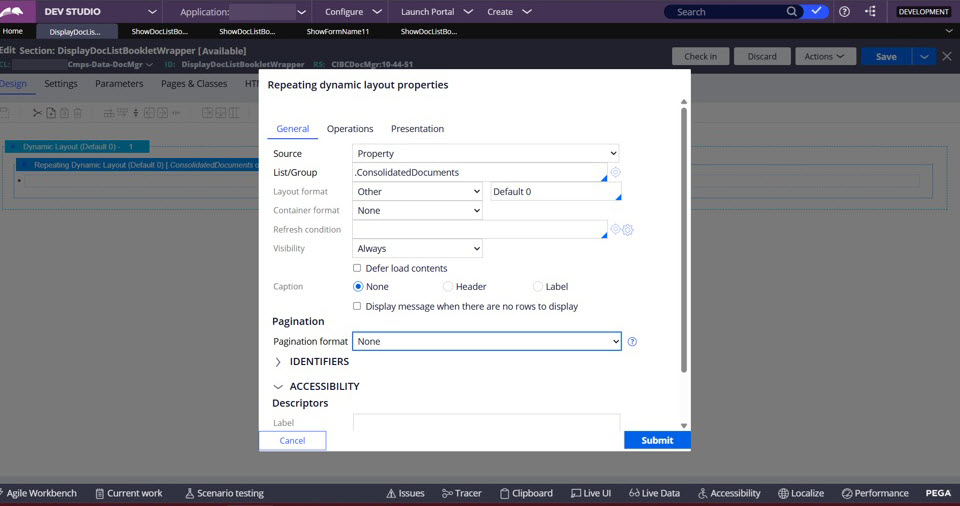Expand the open tabs overflow chevron
Viewport: 960px width, 506px height.
coord(949,31)
